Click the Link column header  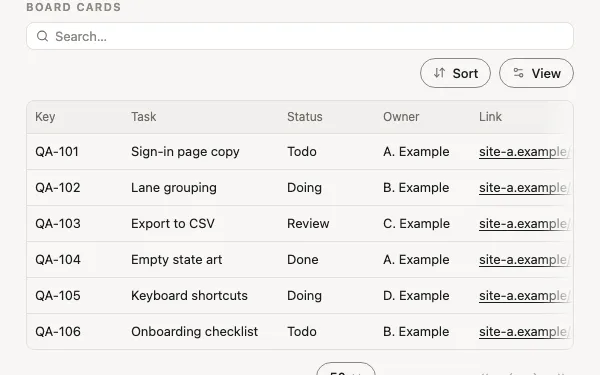coord(490,117)
